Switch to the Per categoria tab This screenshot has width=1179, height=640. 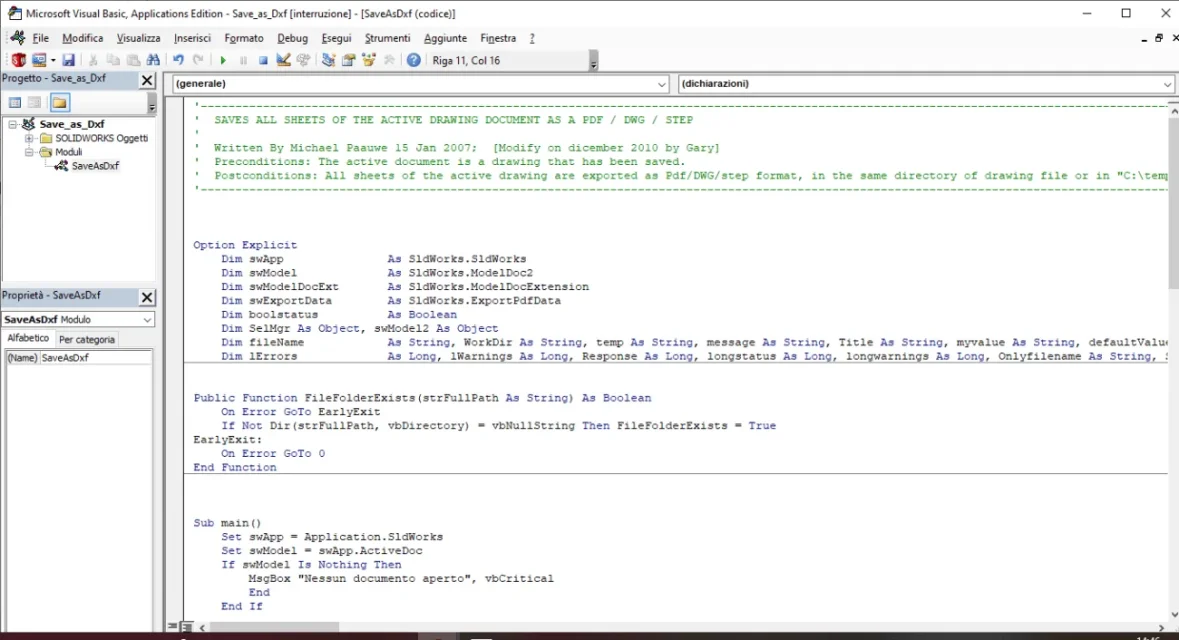[87, 339]
